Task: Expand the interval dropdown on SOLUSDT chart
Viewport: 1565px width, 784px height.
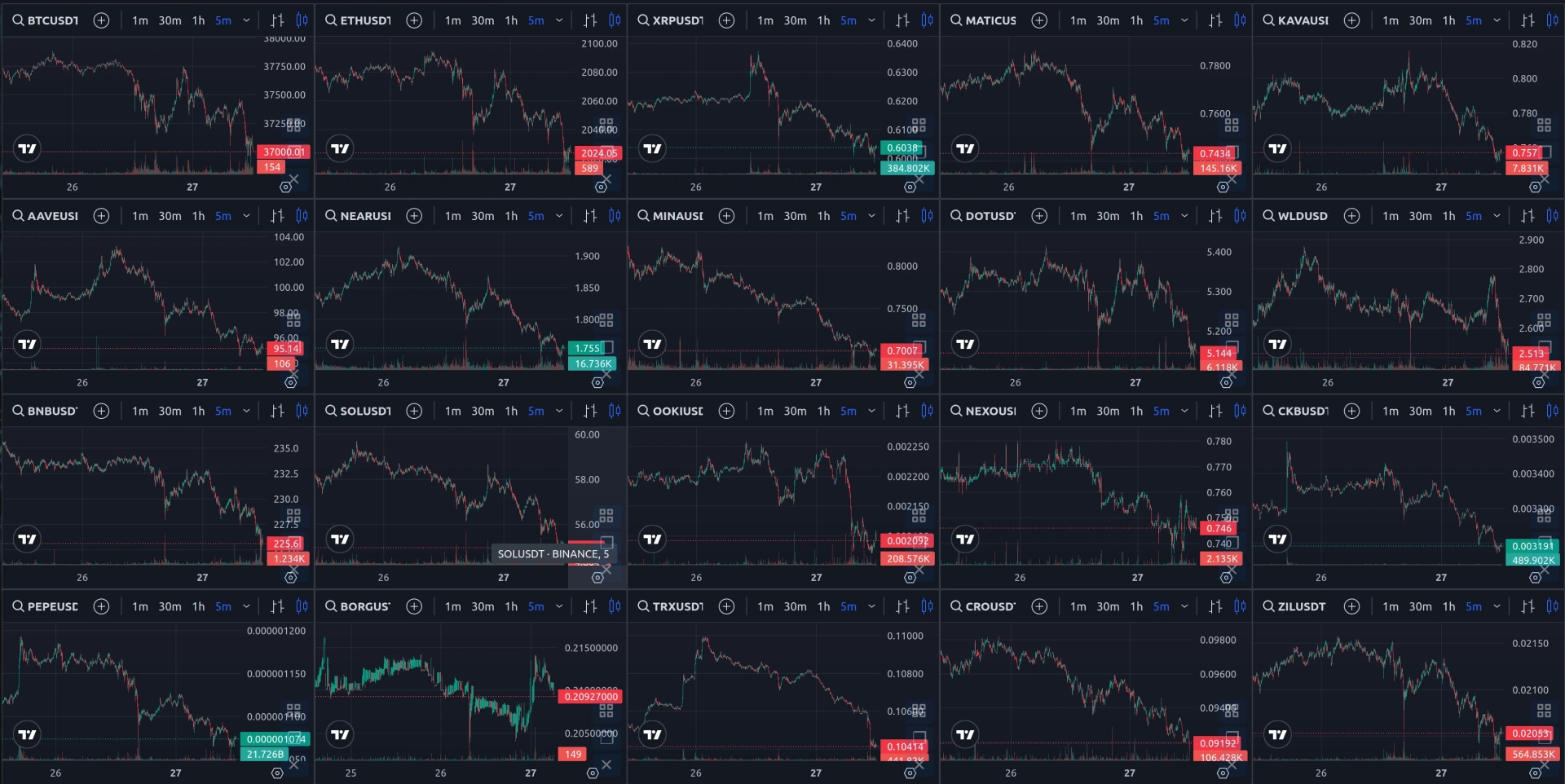Action: [559, 411]
